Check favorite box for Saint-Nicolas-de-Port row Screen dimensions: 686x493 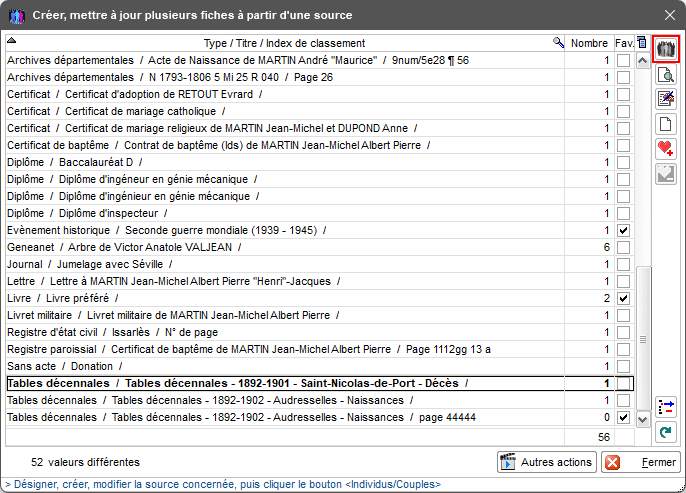click(x=623, y=384)
